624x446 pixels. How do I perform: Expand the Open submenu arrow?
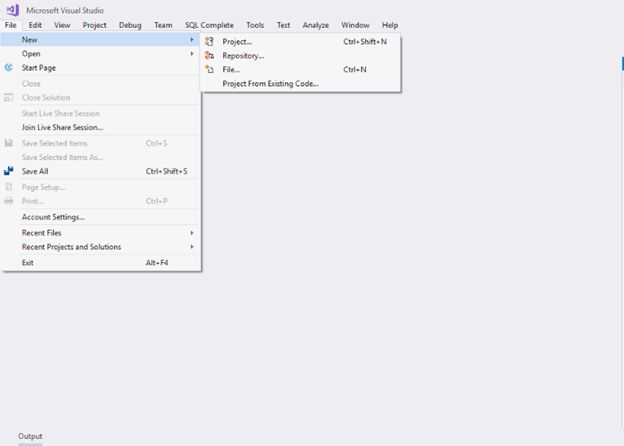(x=192, y=53)
